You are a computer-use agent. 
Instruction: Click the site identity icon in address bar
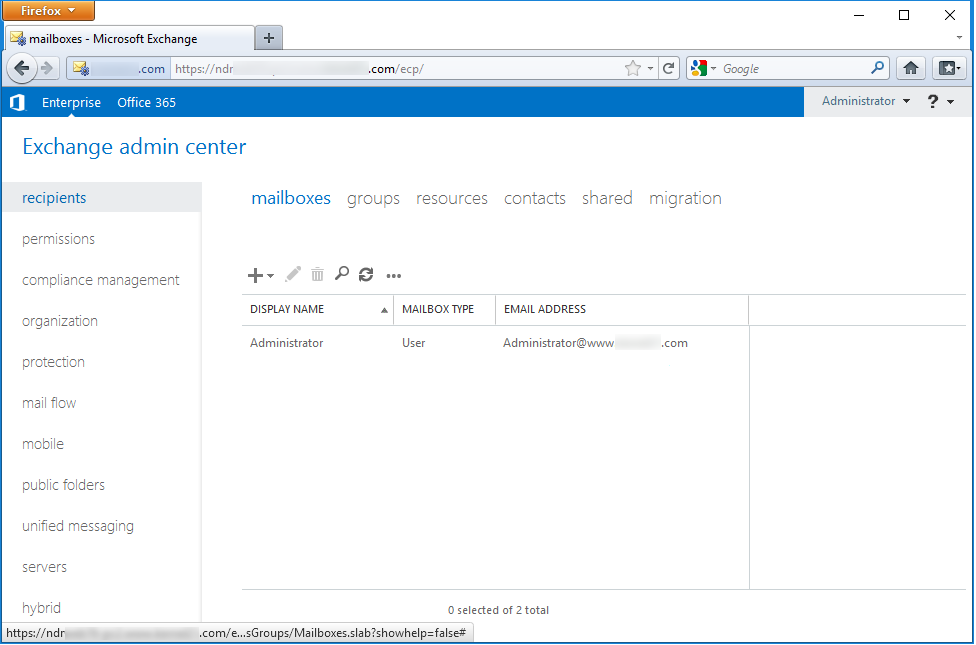(x=118, y=68)
